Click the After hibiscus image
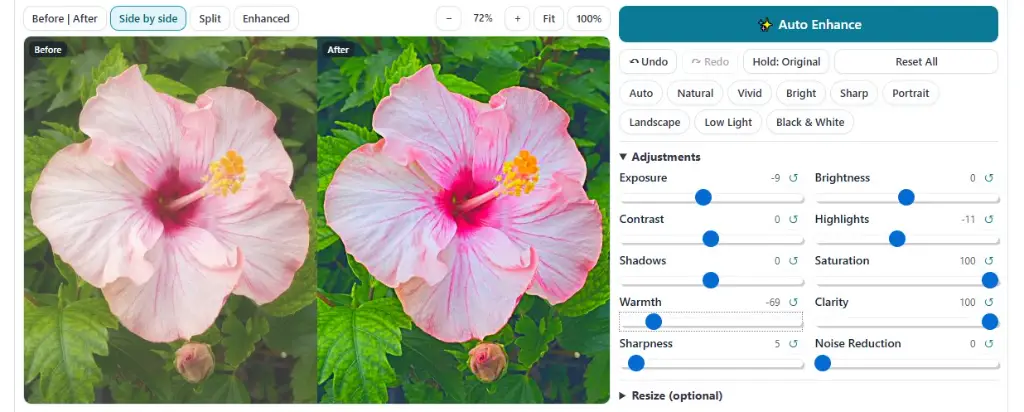The width and height of the screenshot is (1024, 412). [x=464, y=220]
